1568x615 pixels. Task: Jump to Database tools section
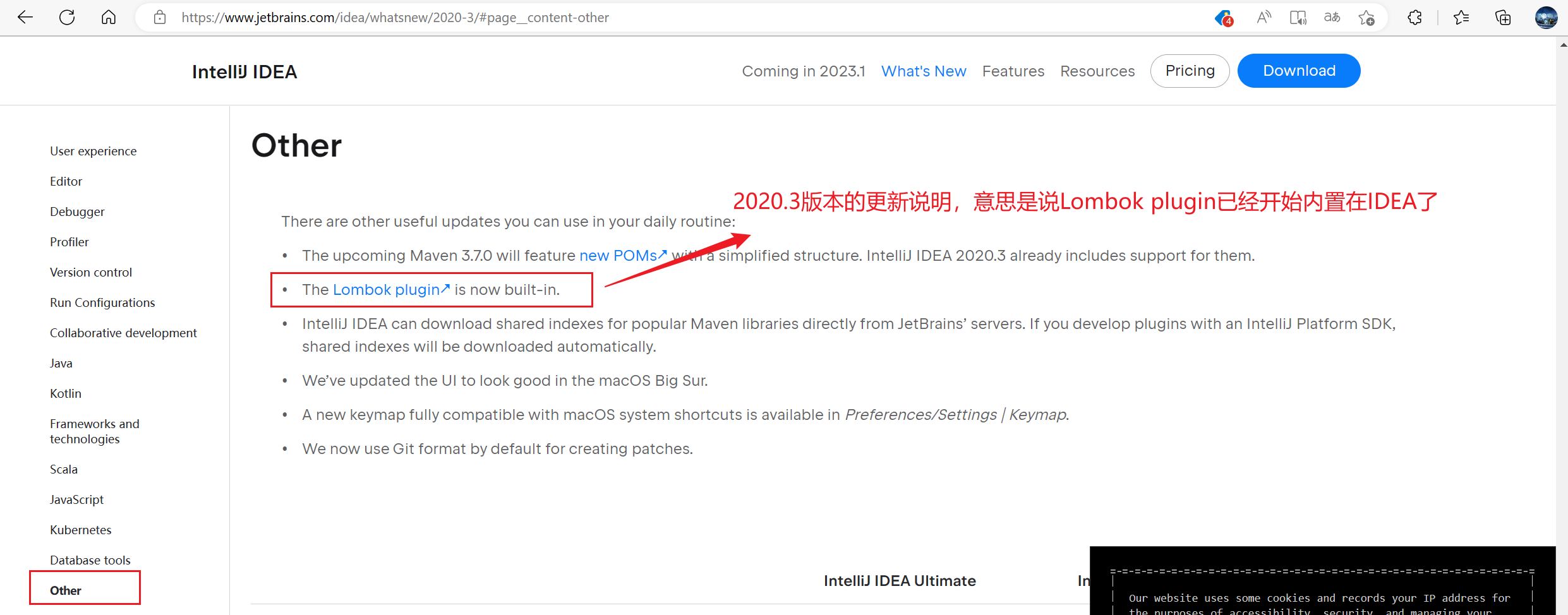[x=90, y=560]
